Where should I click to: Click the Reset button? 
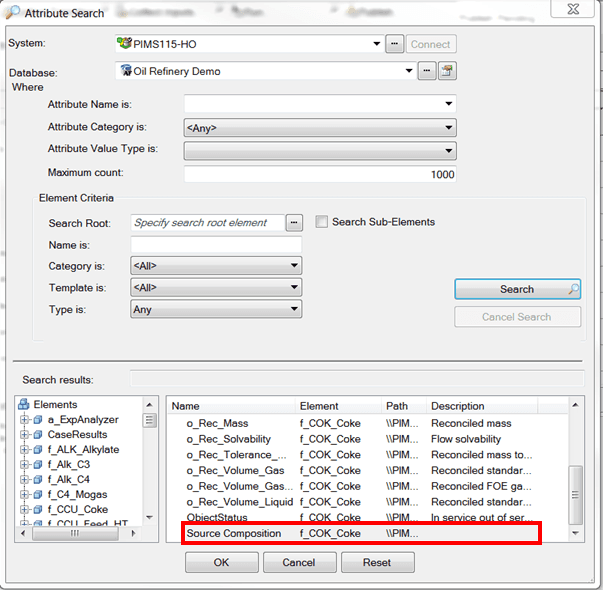(x=378, y=562)
